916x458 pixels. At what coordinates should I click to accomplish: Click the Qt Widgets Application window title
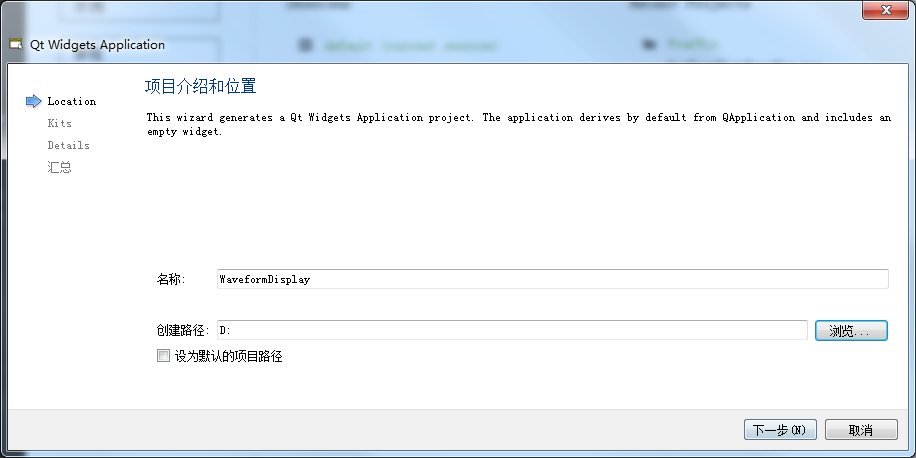pos(98,45)
